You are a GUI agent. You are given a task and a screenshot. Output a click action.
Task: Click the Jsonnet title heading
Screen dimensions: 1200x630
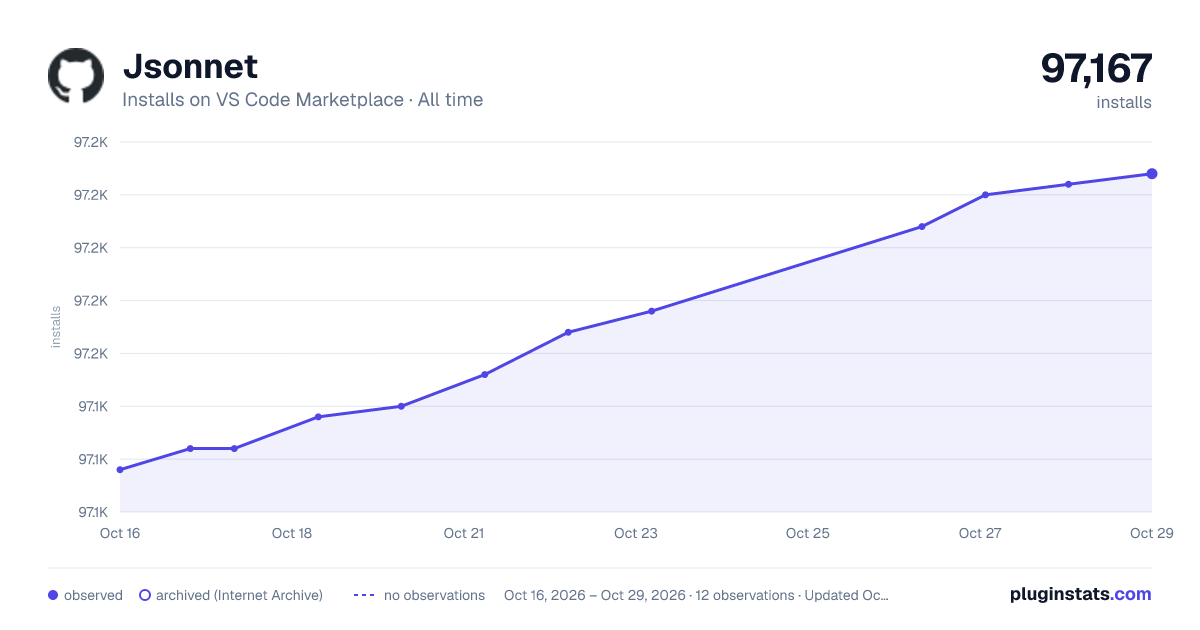click(190, 66)
